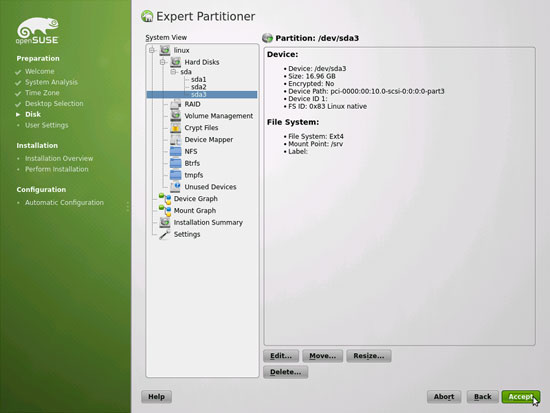Click the System Analysis sidebar step
The width and height of the screenshot is (550, 413).
pos(51,82)
